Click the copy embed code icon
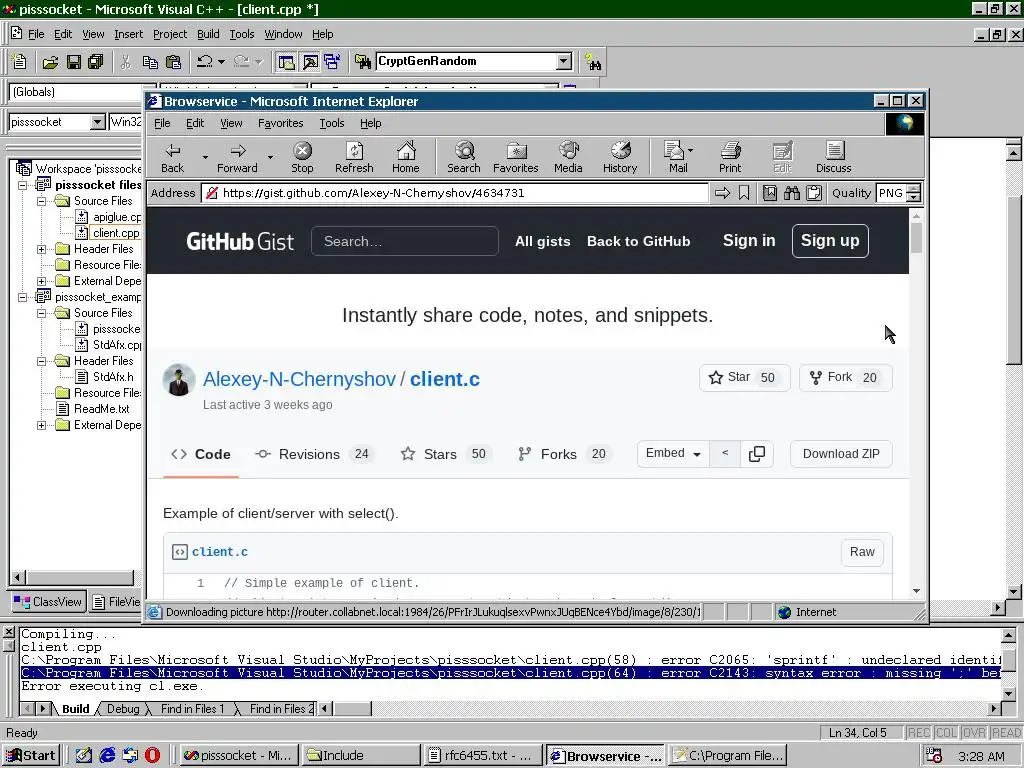1024x768 pixels. click(x=757, y=454)
